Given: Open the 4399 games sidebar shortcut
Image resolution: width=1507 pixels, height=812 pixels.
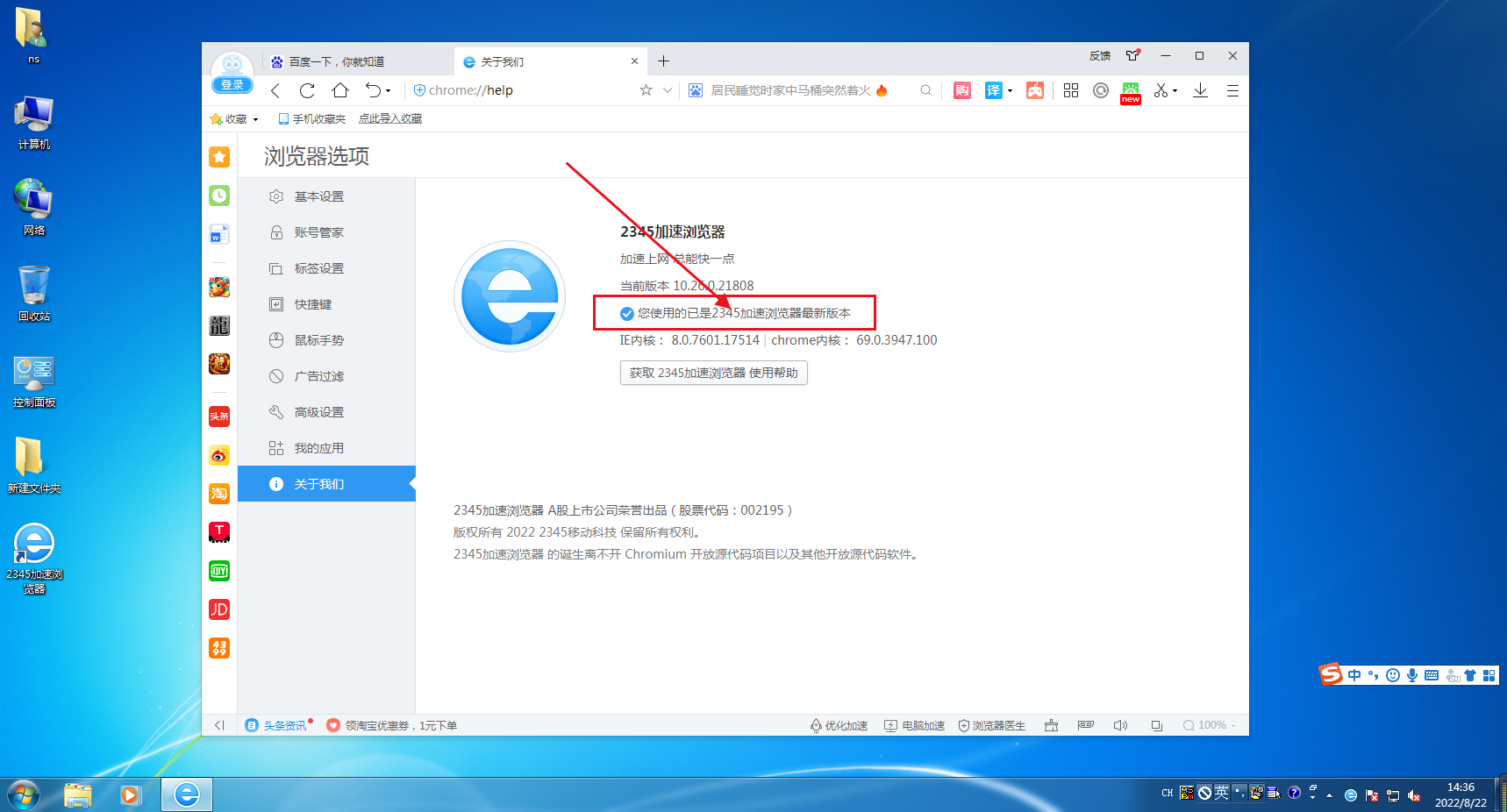Looking at the screenshot, I should (219, 648).
